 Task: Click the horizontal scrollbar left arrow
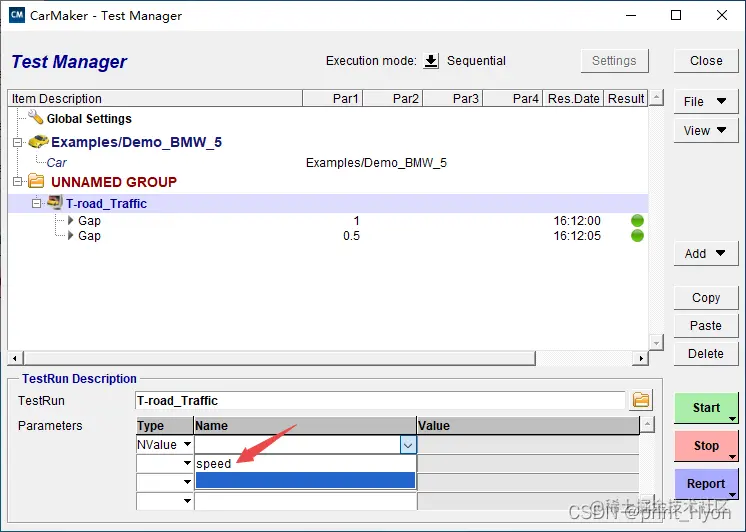pos(15,358)
